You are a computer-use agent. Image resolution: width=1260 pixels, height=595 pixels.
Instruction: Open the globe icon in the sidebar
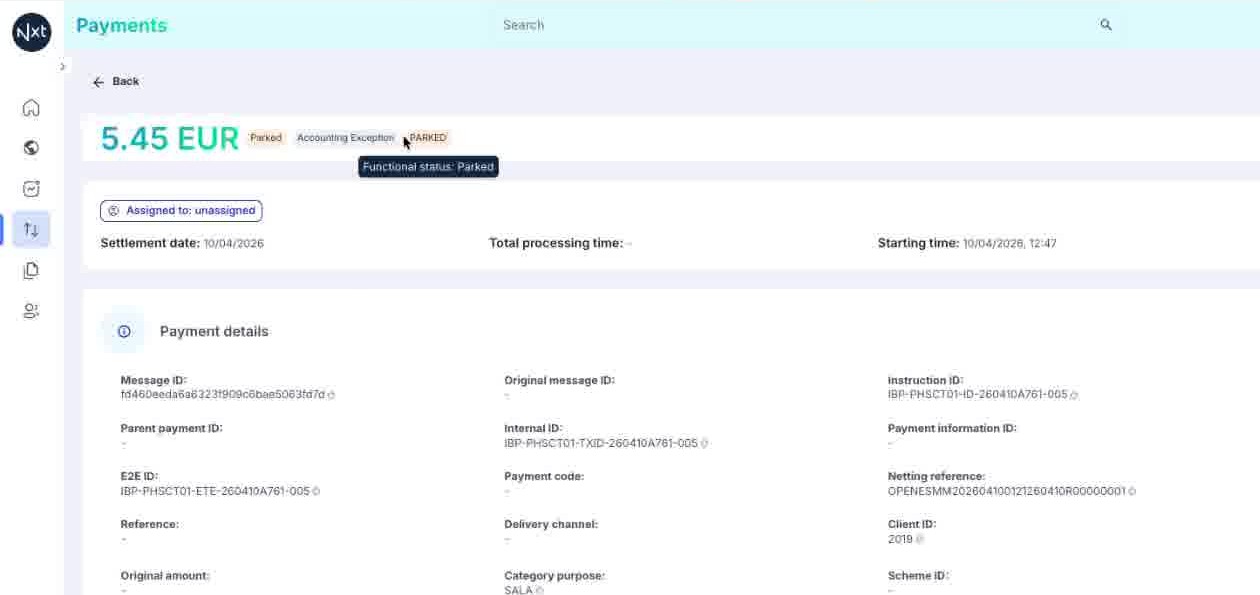[31, 148]
